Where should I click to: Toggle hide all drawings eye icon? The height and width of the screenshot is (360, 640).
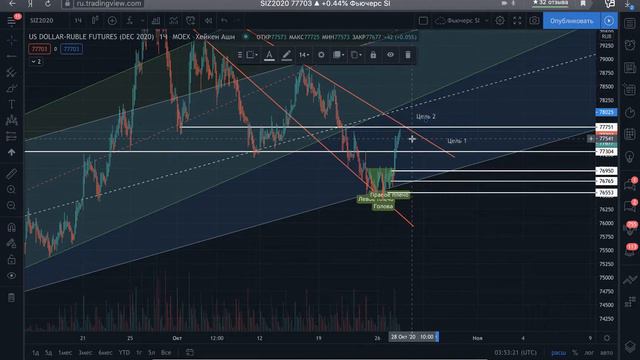click(11, 276)
